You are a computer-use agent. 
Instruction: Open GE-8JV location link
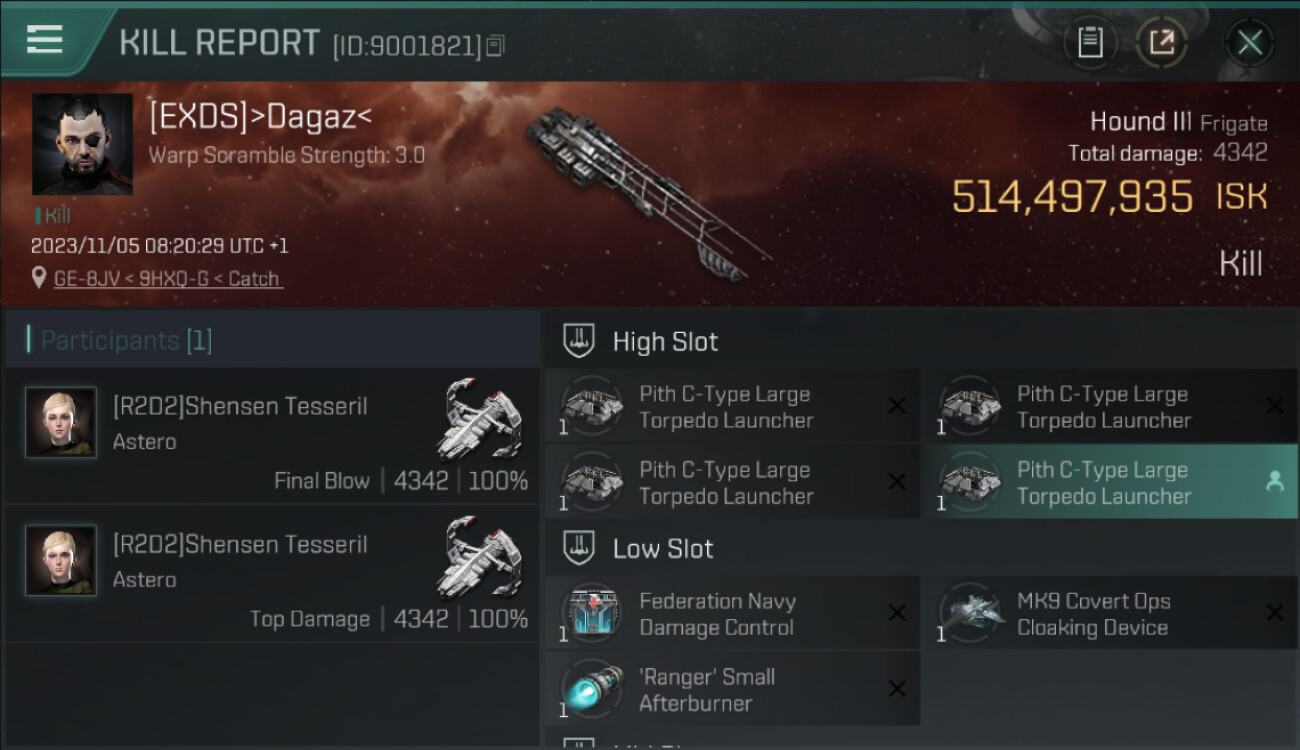click(168, 279)
